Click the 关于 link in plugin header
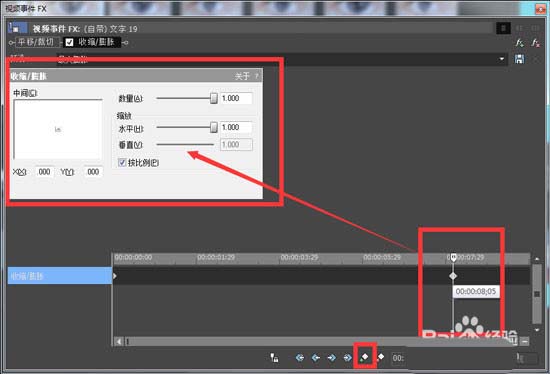Image resolution: width=550 pixels, height=374 pixels. (x=242, y=76)
